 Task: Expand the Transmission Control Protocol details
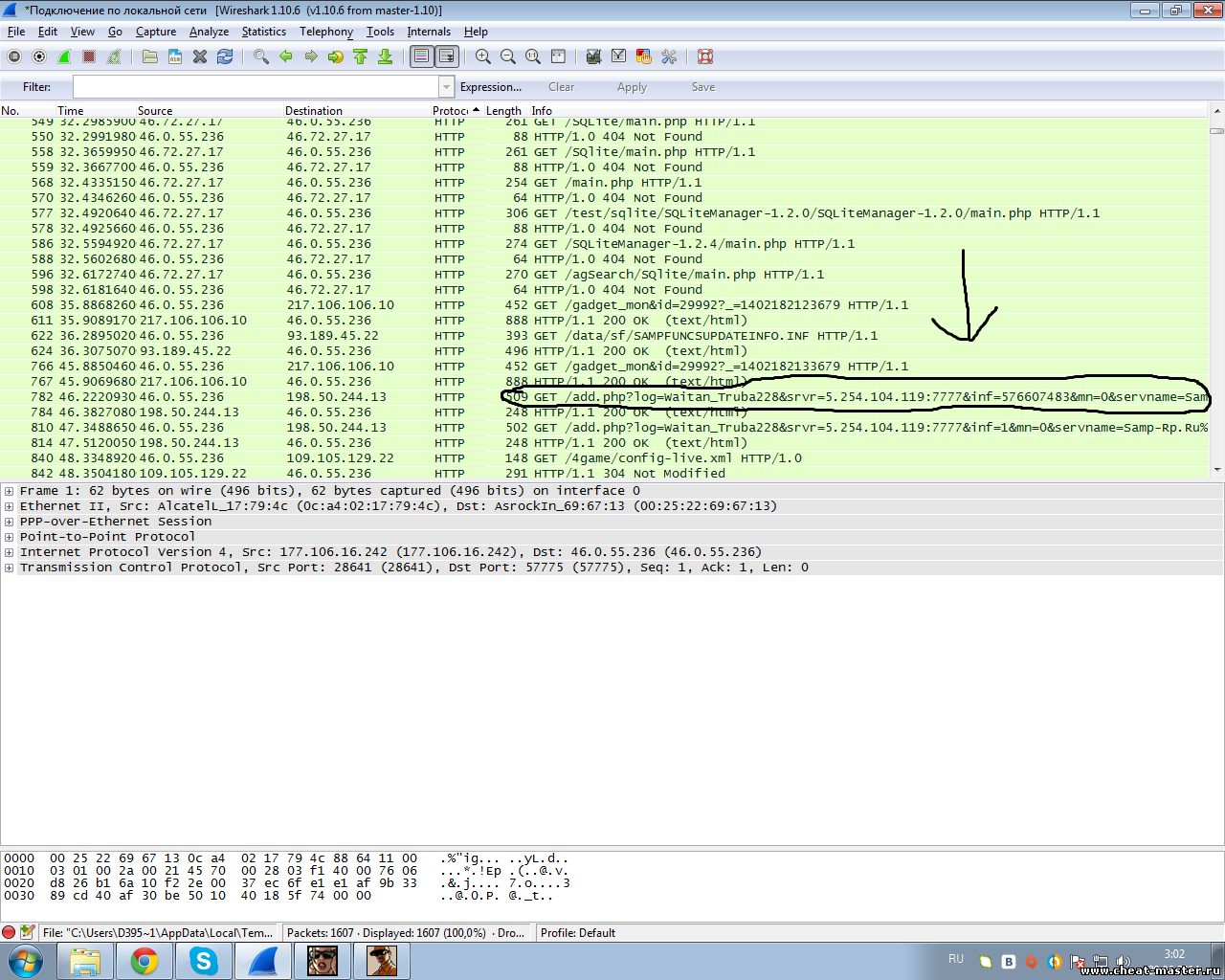point(9,568)
